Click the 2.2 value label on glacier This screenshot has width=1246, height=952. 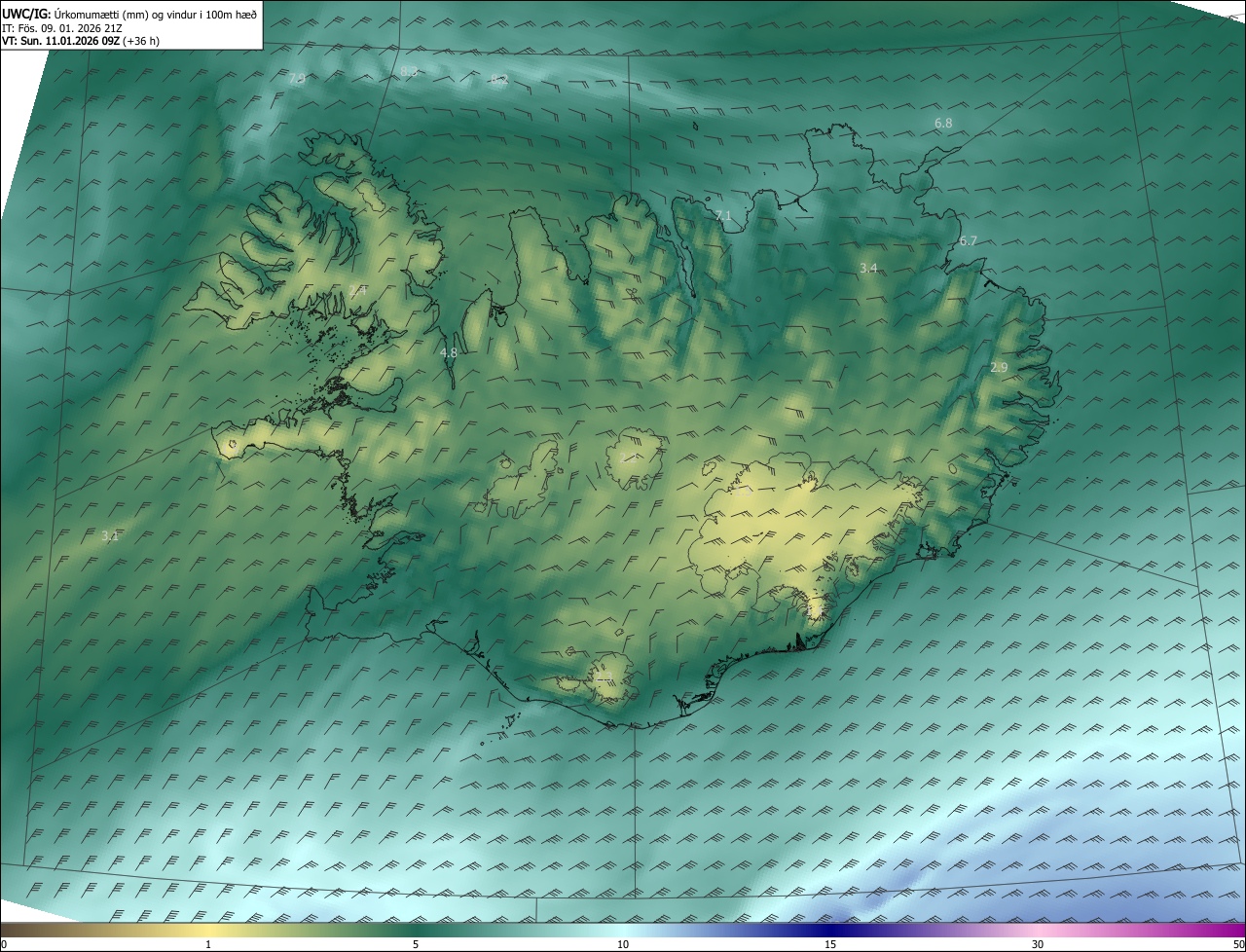click(x=629, y=457)
